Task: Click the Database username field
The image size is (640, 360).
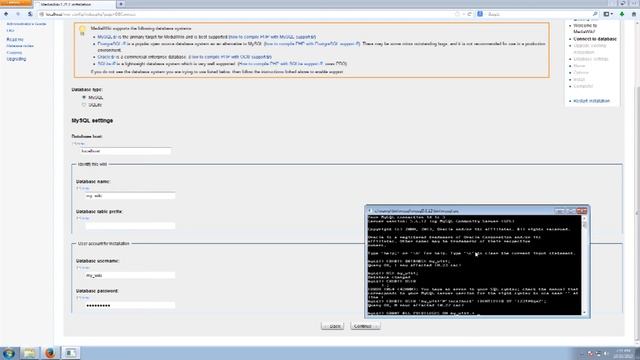Action: click(130, 276)
